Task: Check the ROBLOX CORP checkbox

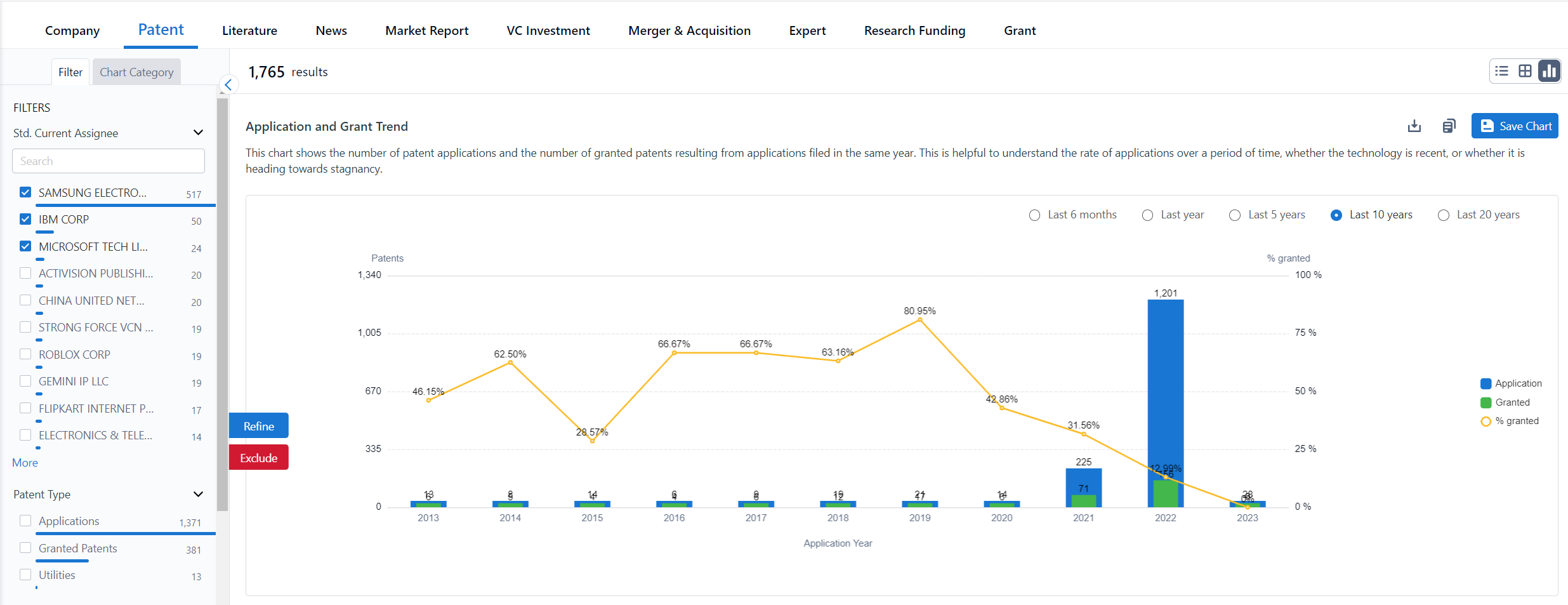Action: [25, 354]
